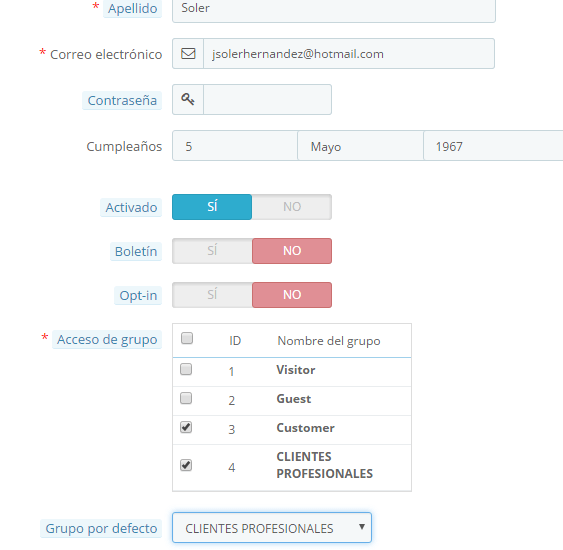Set Activado to SÍ

coord(212,207)
